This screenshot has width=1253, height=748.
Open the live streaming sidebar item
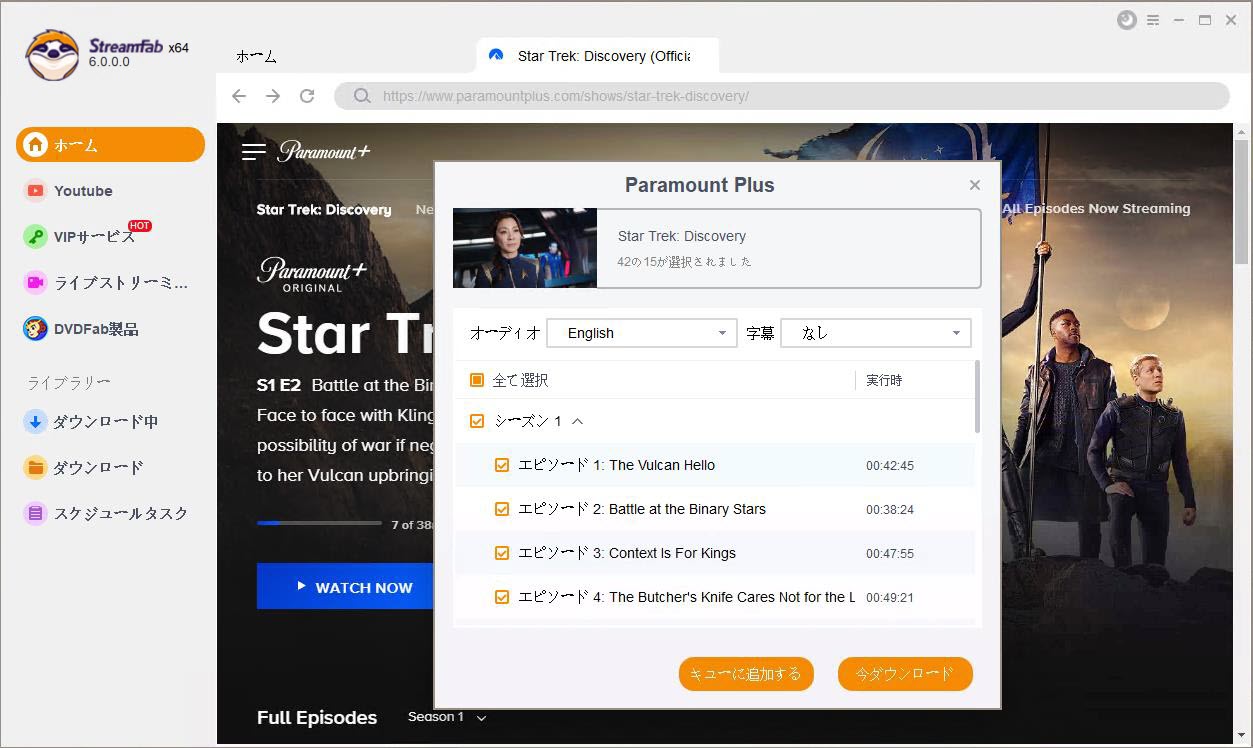(x=120, y=283)
